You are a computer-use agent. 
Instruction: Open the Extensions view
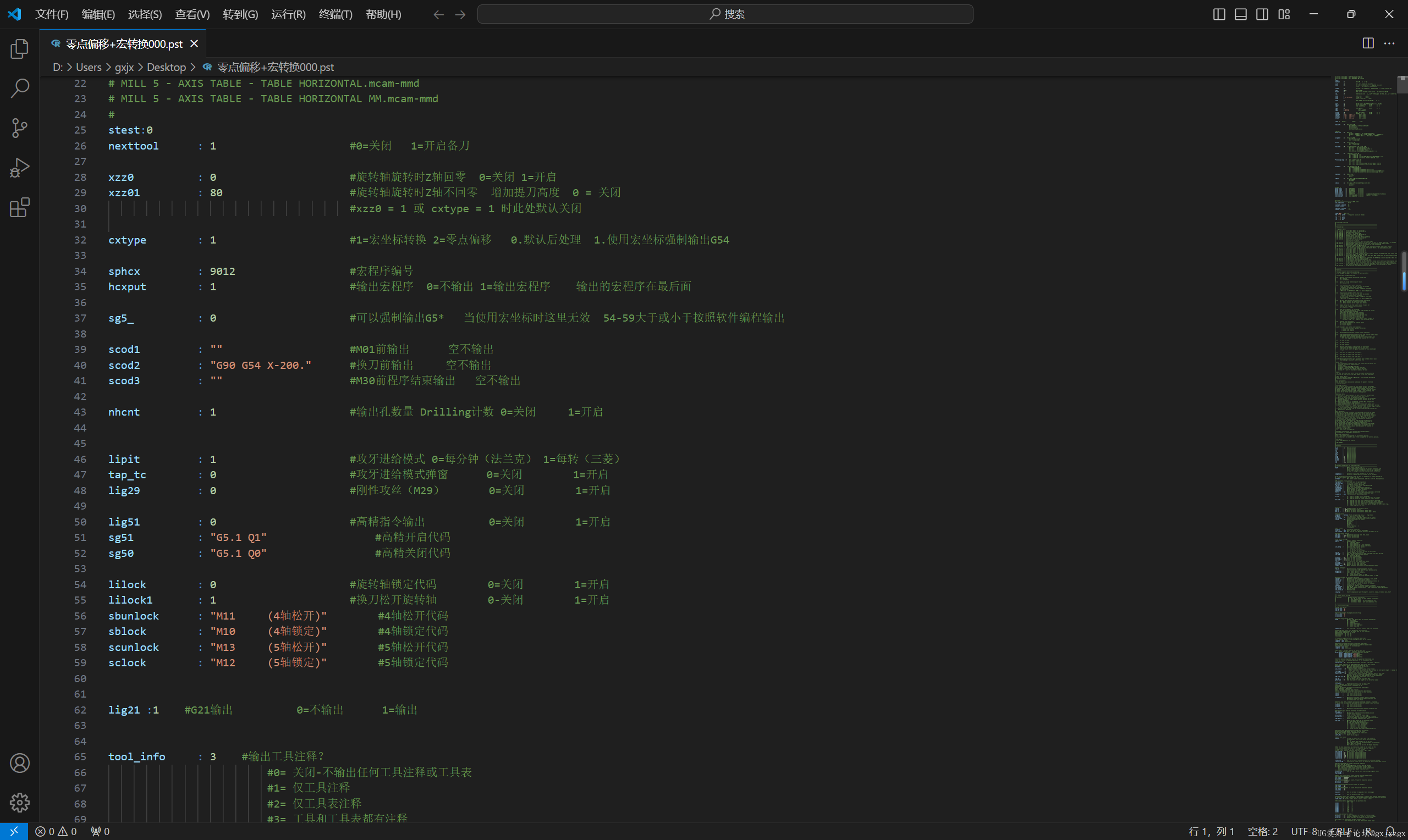(x=20, y=207)
